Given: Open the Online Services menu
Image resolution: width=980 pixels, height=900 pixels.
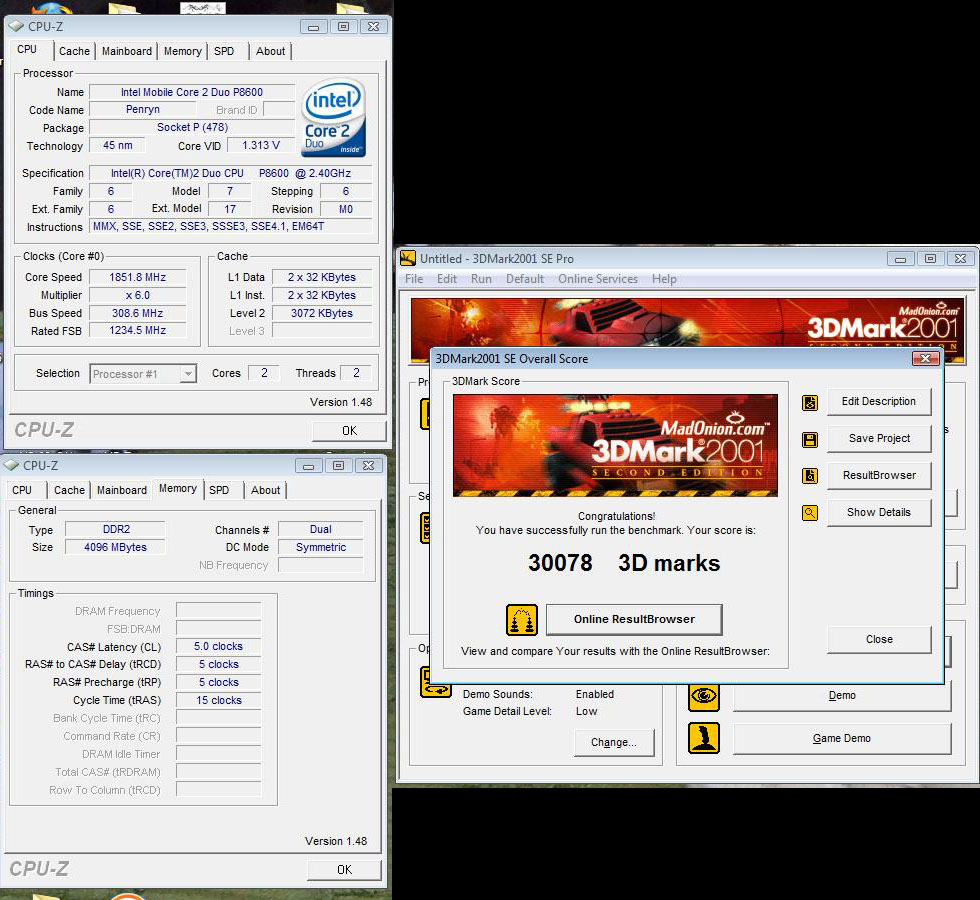Looking at the screenshot, I should point(597,279).
